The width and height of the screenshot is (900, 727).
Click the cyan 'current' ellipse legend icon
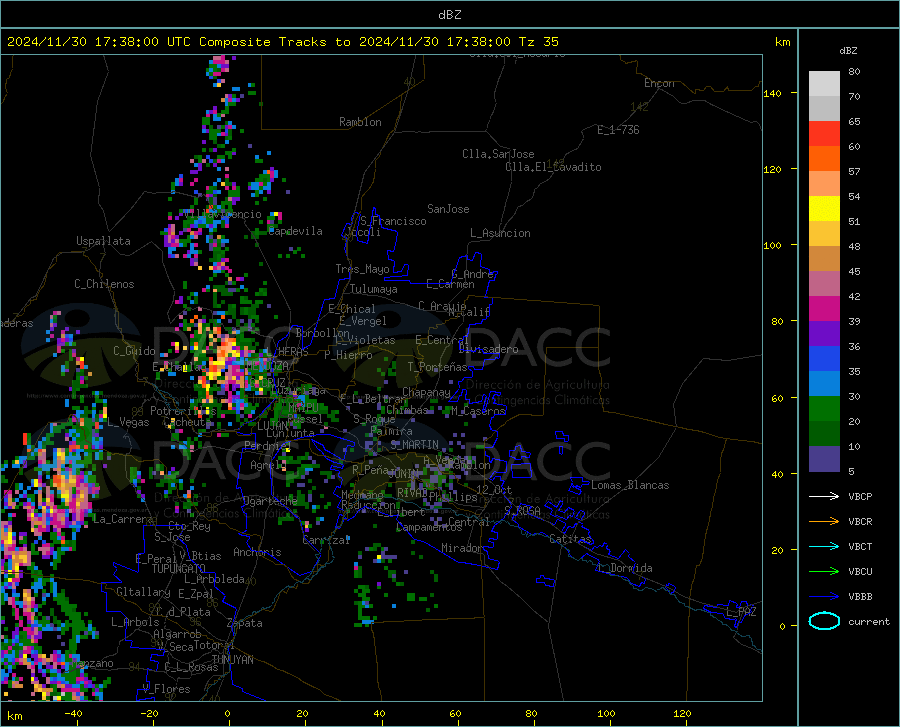[x=824, y=621]
